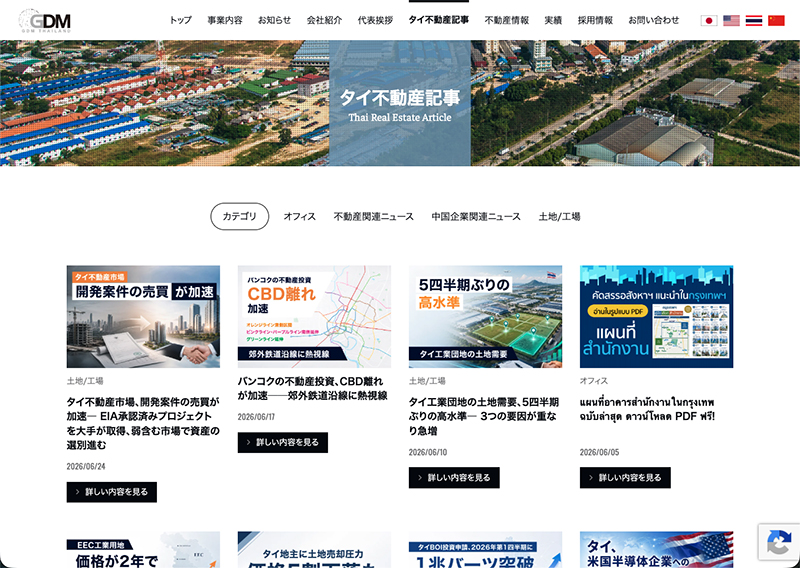Click the Thai Real Estate Article subtitle
This screenshot has width=800, height=568.
(400, 117)
